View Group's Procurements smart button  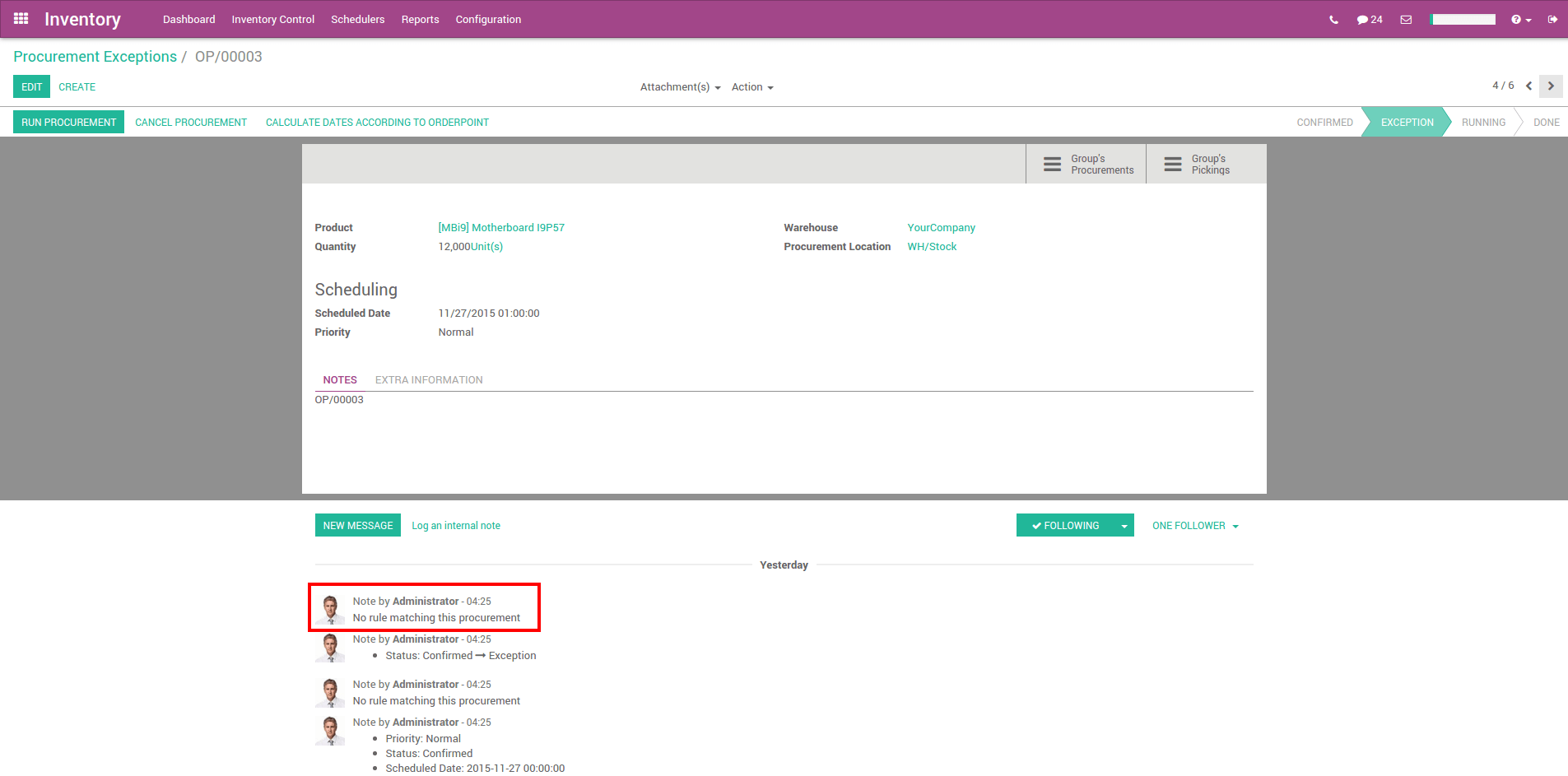[x=1085, y=164]
